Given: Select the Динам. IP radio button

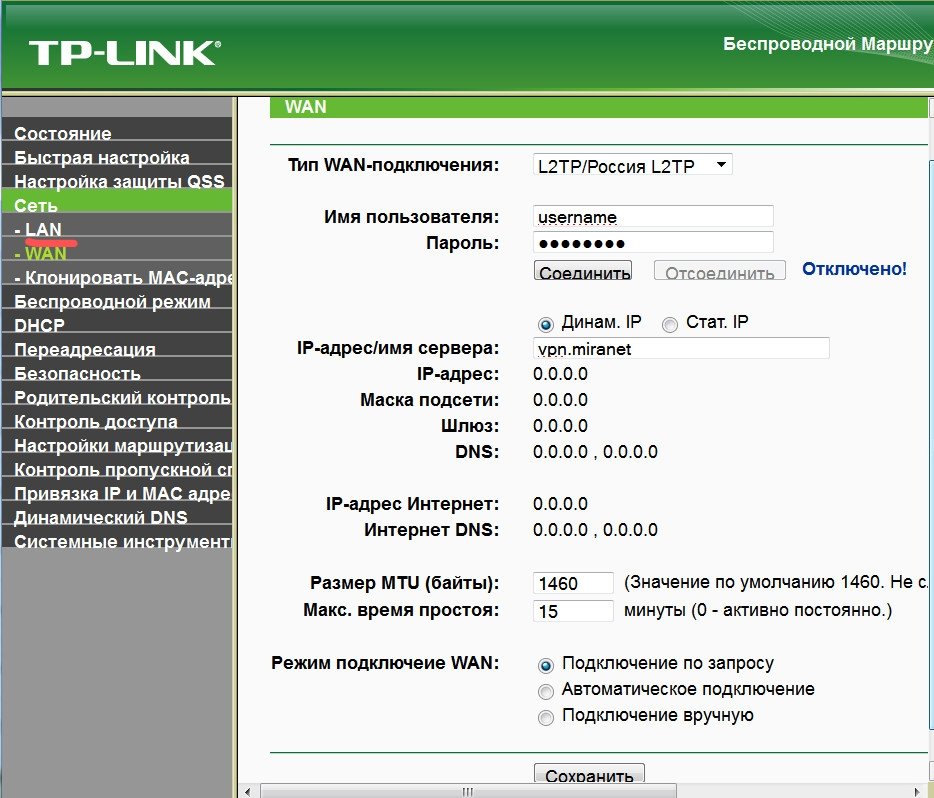Looking at the screenshot, I should (x=545, y=324).
